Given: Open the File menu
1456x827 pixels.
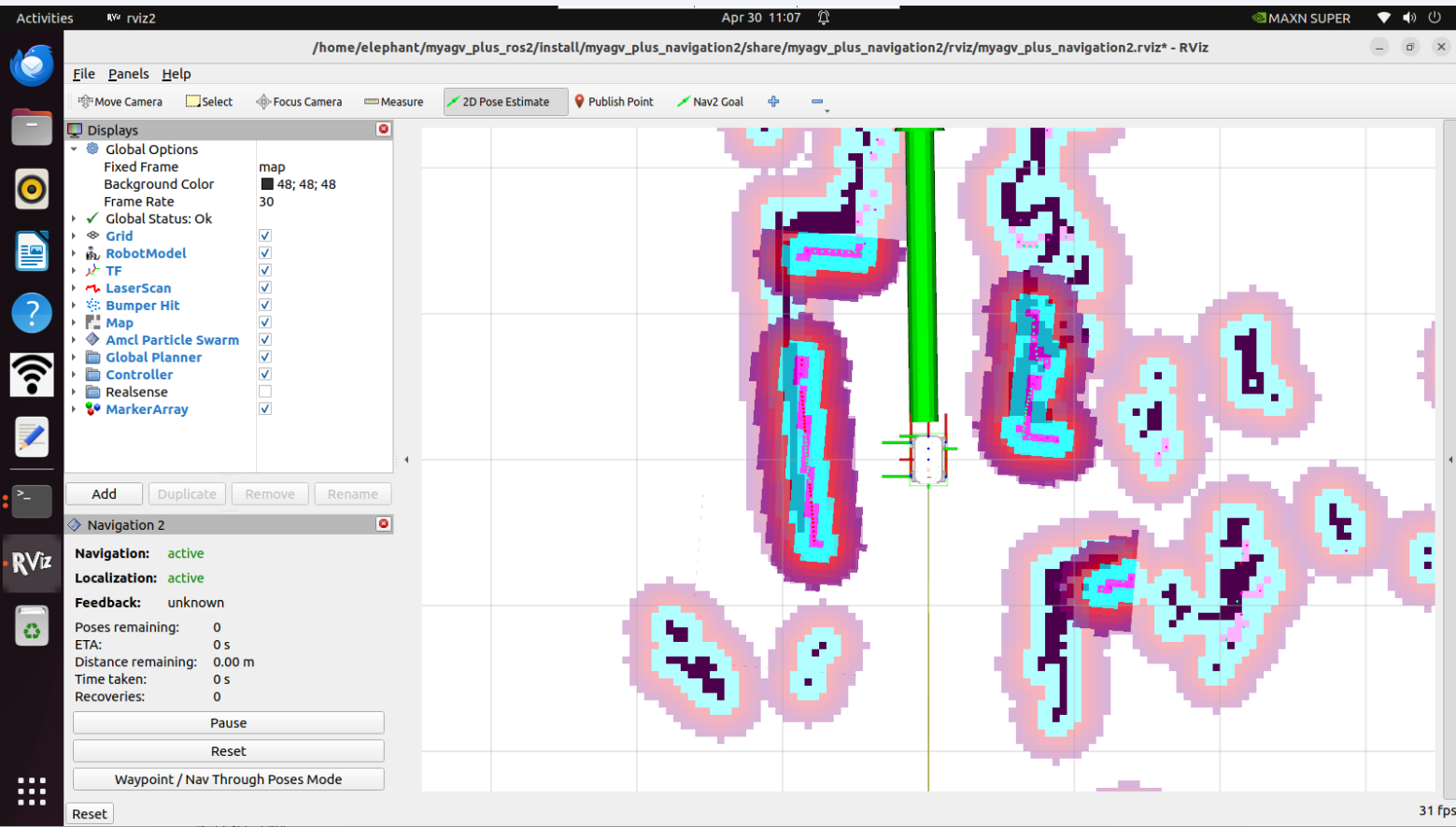Looking at the screenshot, I should tap(84, 74).
